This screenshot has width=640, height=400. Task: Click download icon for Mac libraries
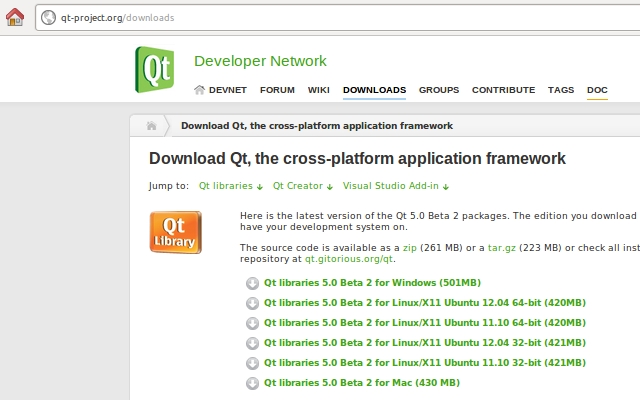click(252, 383)
